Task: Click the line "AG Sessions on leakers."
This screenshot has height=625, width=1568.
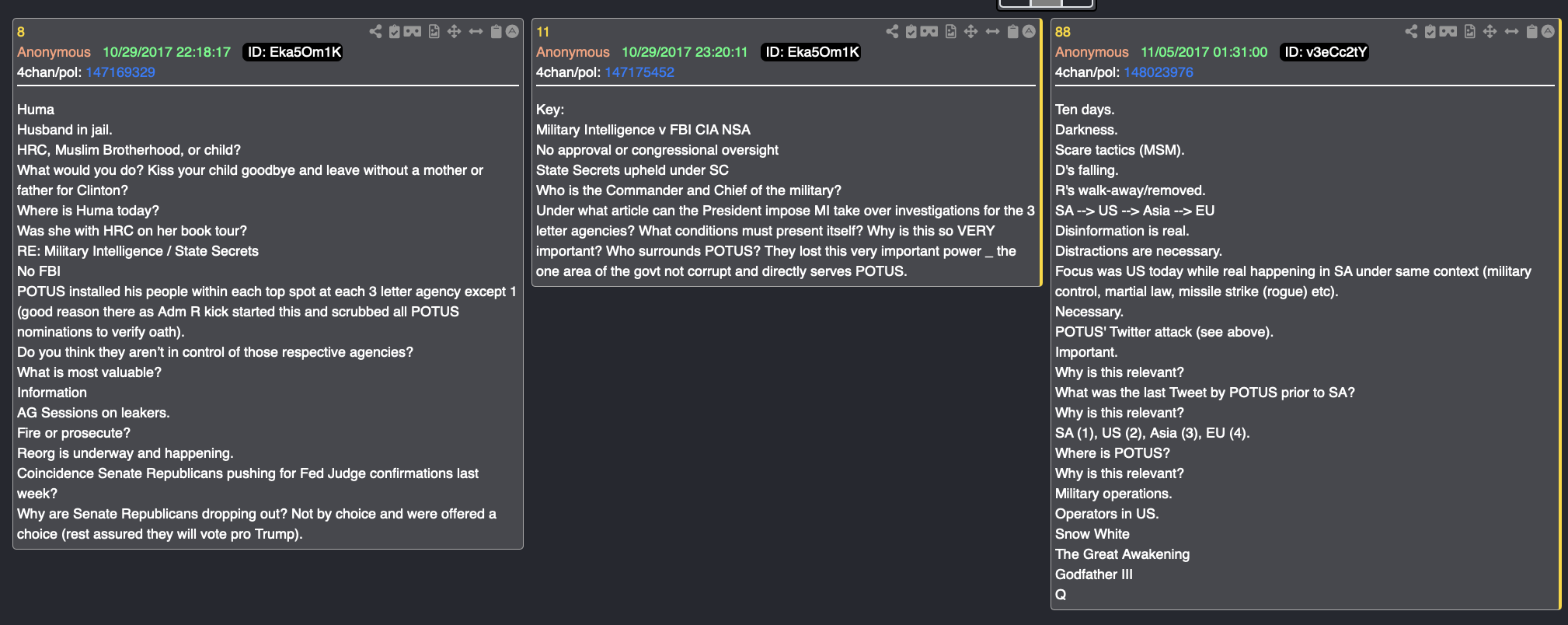Action: [x=93, y=413]
